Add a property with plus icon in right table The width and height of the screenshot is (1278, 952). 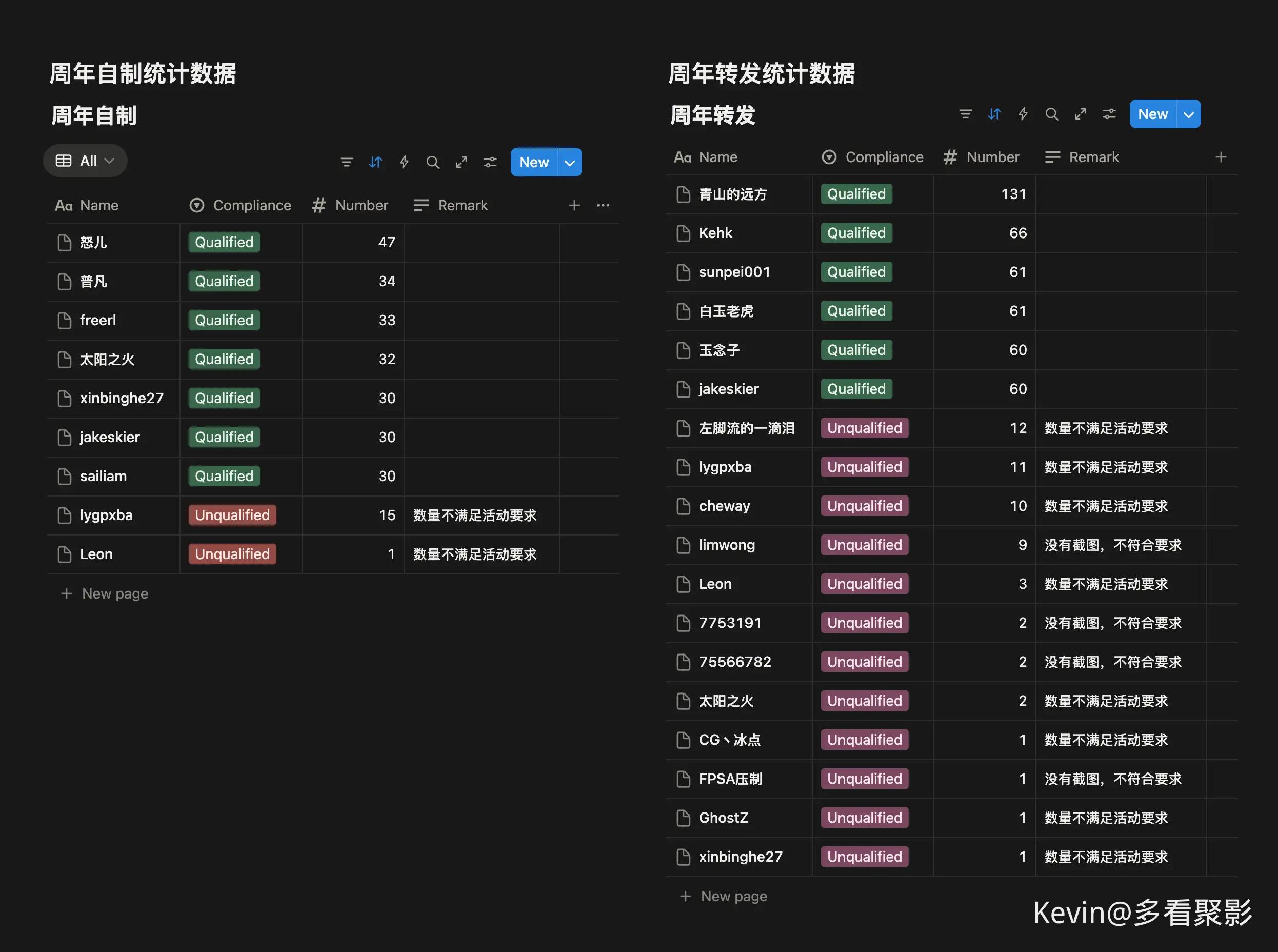(x=1221, y=157)
